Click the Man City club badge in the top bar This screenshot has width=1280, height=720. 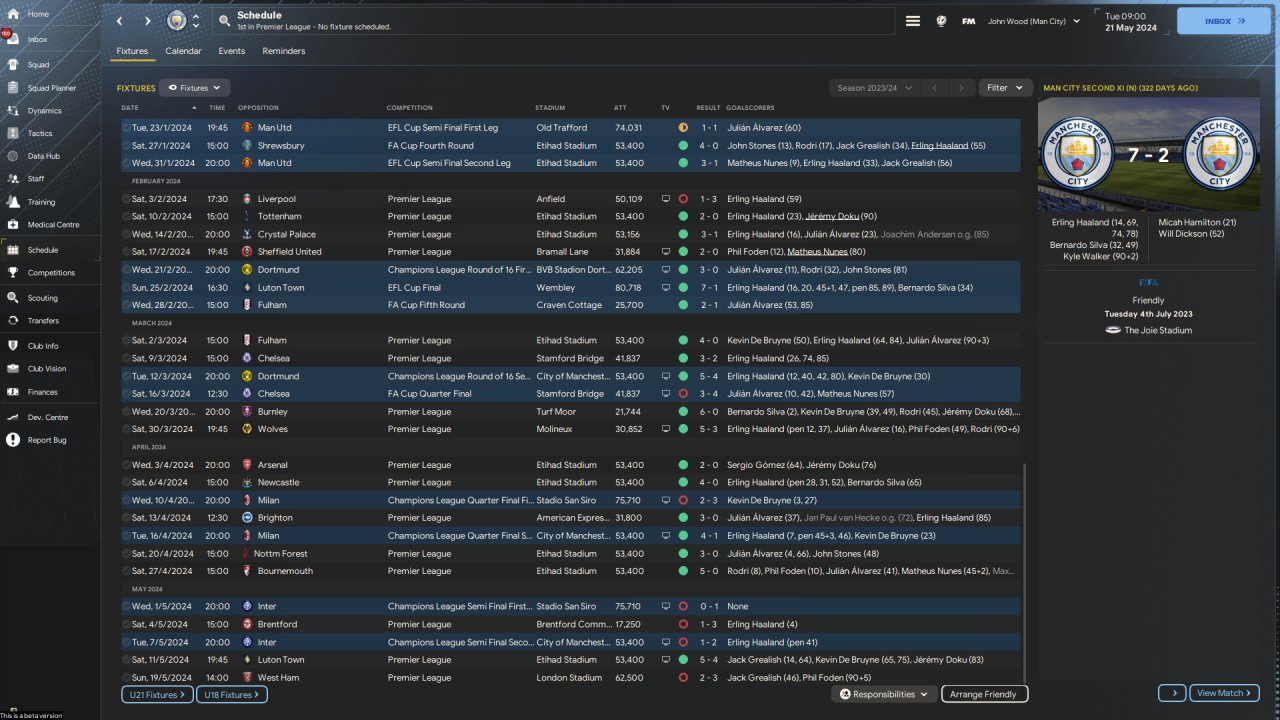tap(176, 21)
